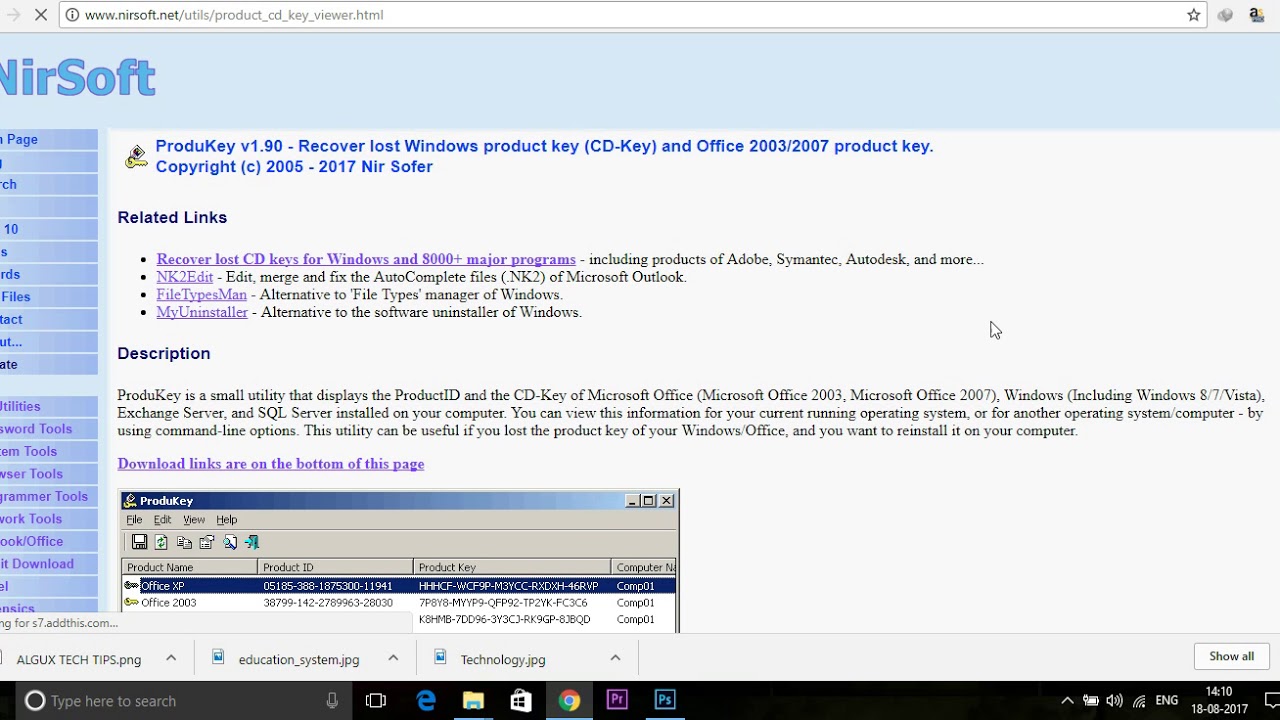1280x720 pixels.
Task: Click the browser forward arrow
Action: click(13, 15)
